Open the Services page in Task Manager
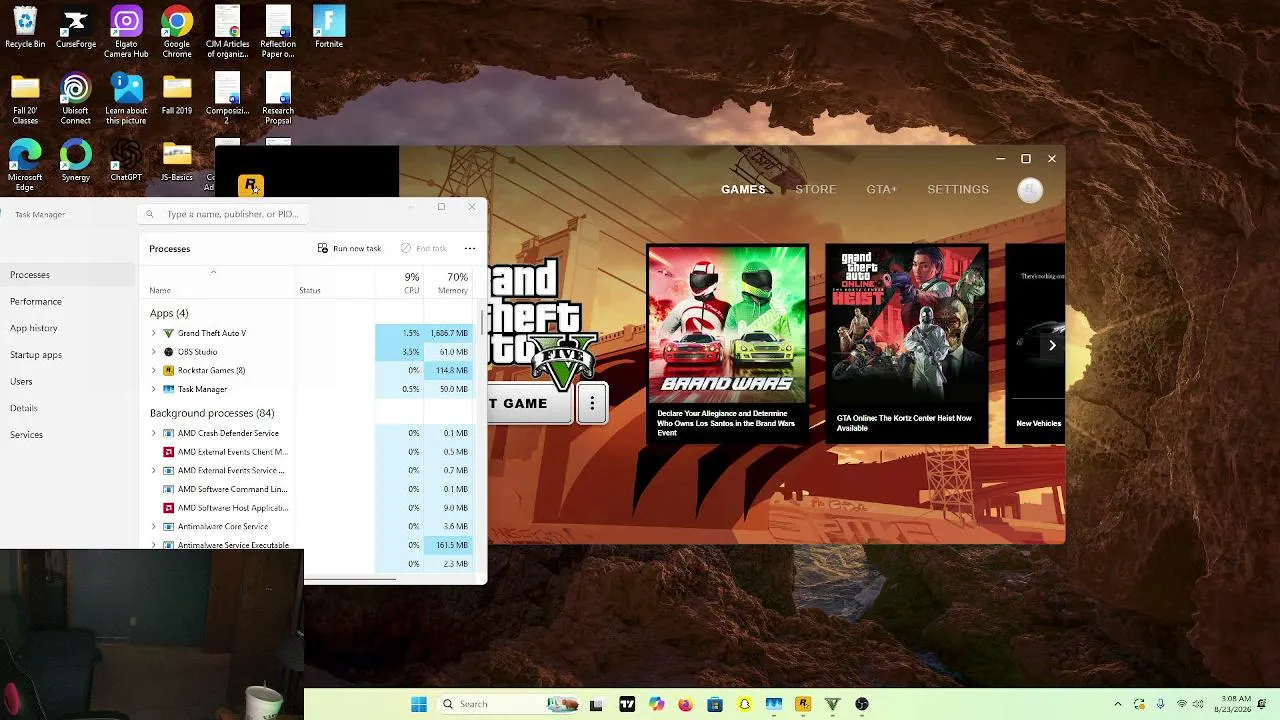Image resolution: width=1280 pixels, height=720 pixels. [x=67, y=435]
